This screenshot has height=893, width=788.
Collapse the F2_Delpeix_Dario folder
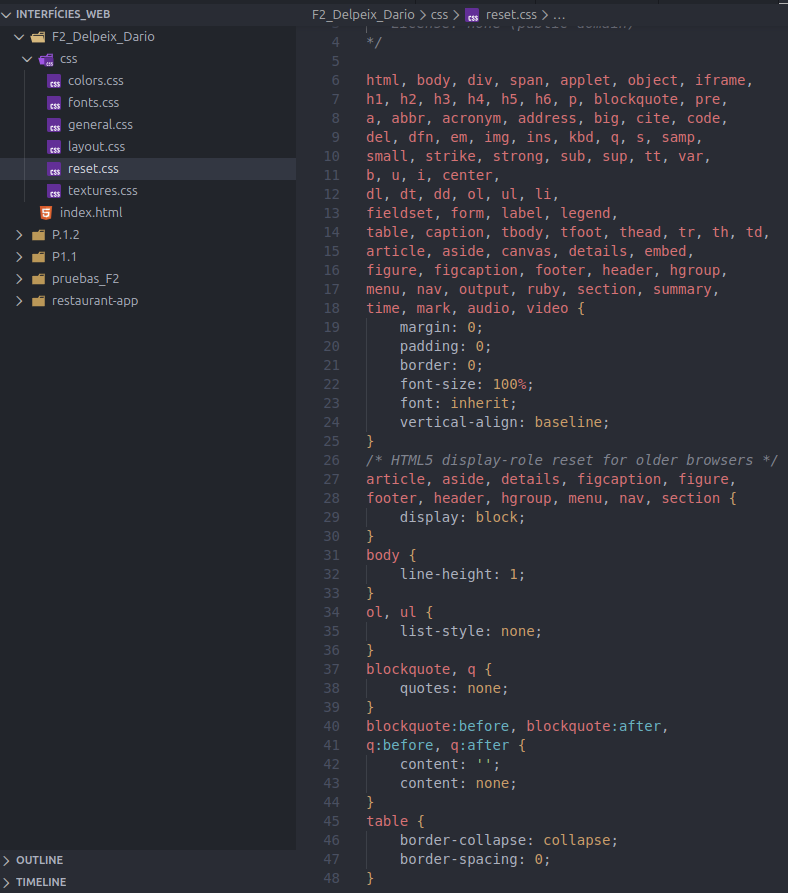19,37
